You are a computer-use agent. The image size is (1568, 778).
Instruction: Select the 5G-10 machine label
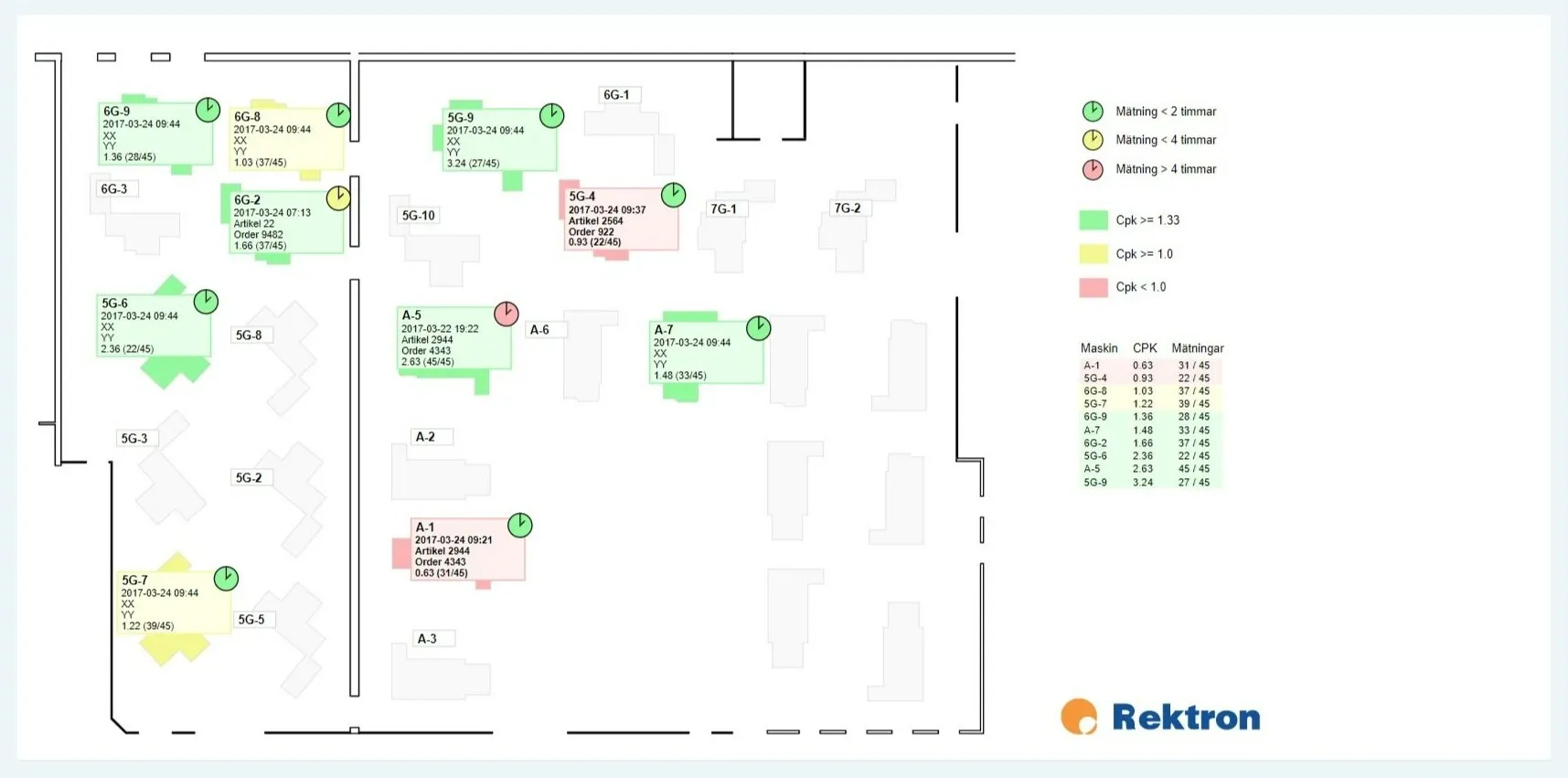(420, 216)
